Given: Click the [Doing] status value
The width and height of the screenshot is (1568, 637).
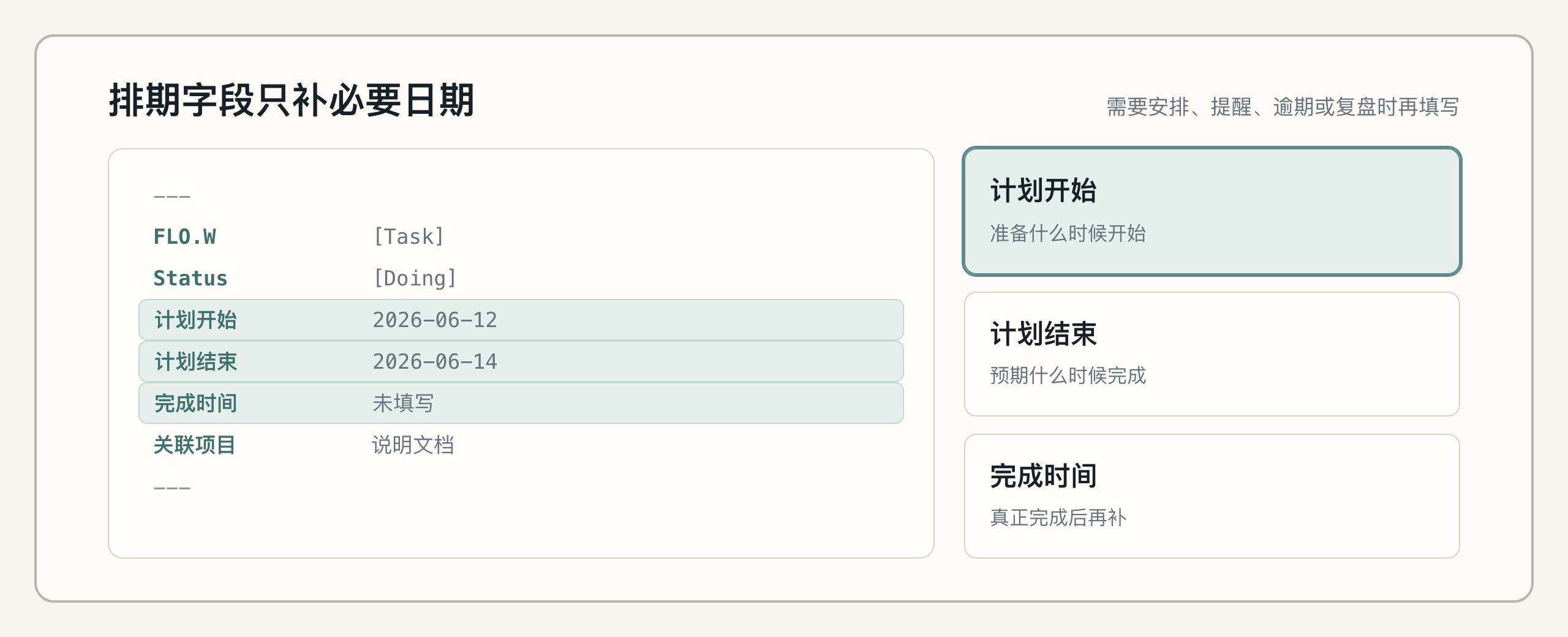Looking at the screenshot, I should (x=415, y=278).
